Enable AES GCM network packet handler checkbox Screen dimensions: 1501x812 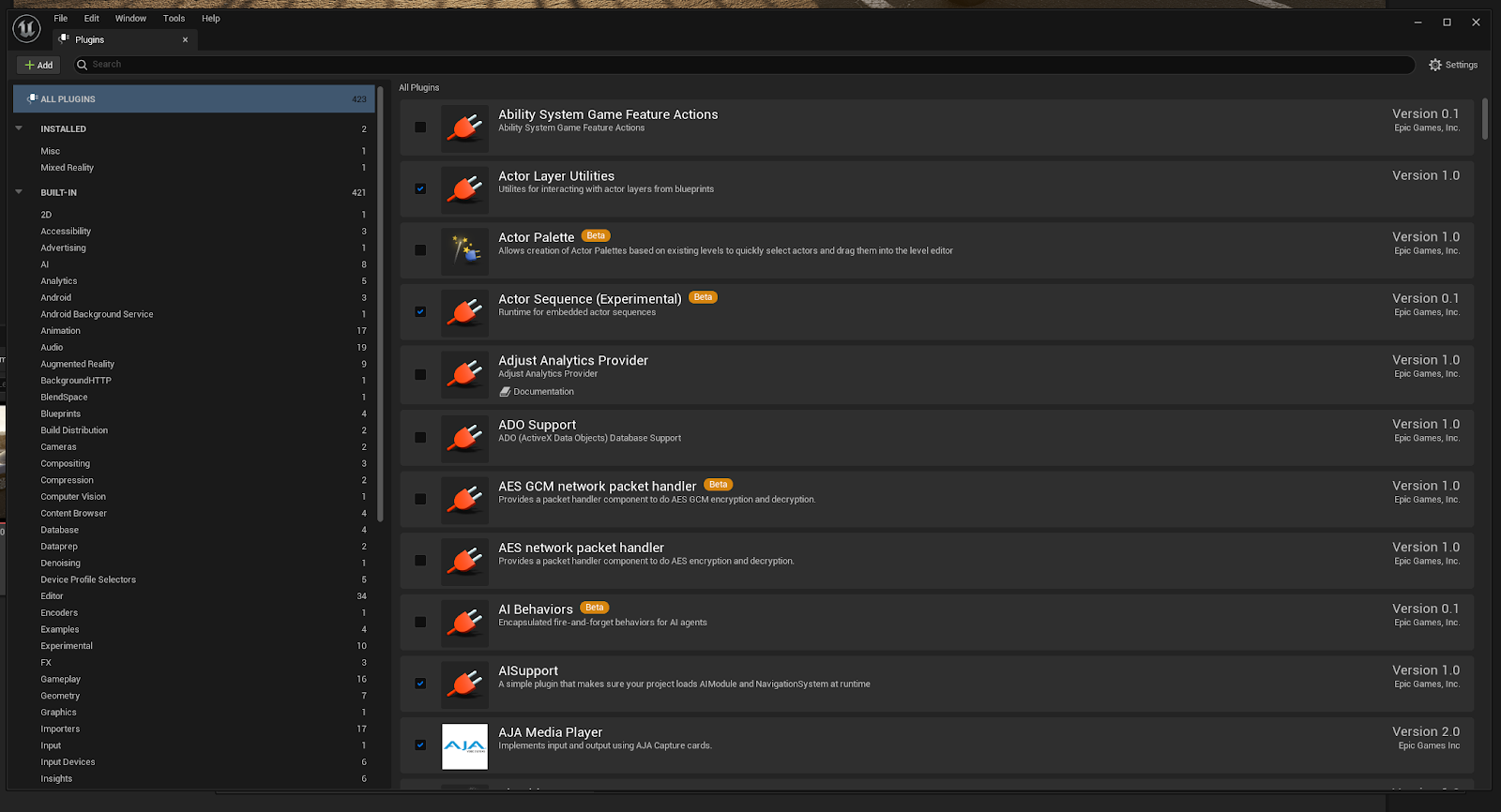click(420, 499)
